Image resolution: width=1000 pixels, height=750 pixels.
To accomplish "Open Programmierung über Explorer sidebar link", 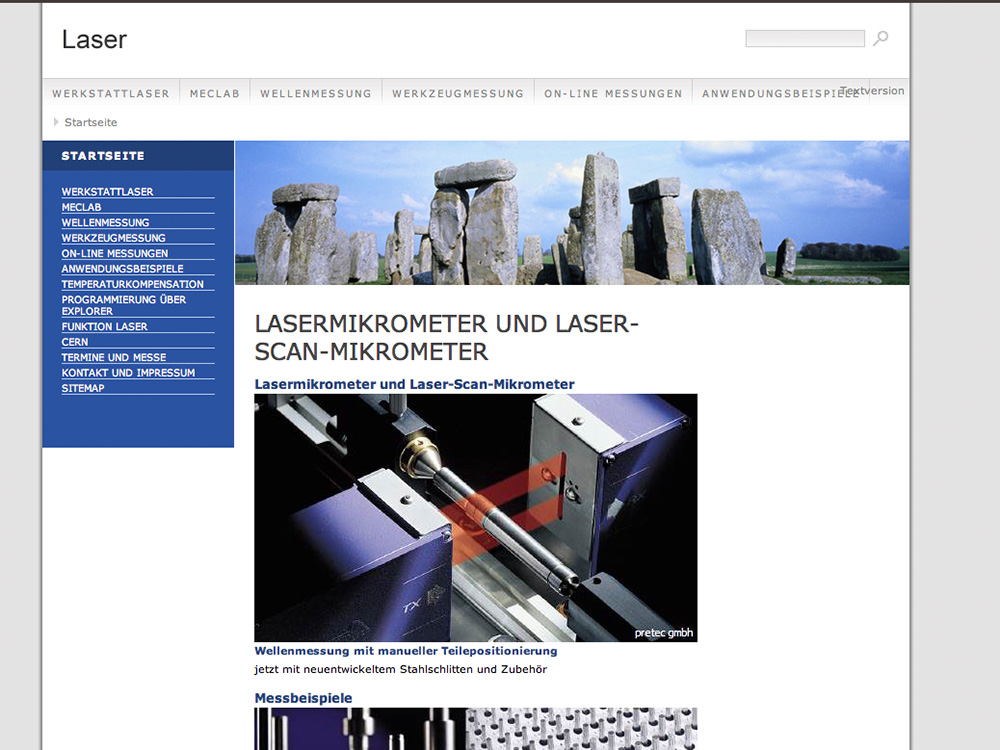I will pyautogui.click(x=123, y=305).
